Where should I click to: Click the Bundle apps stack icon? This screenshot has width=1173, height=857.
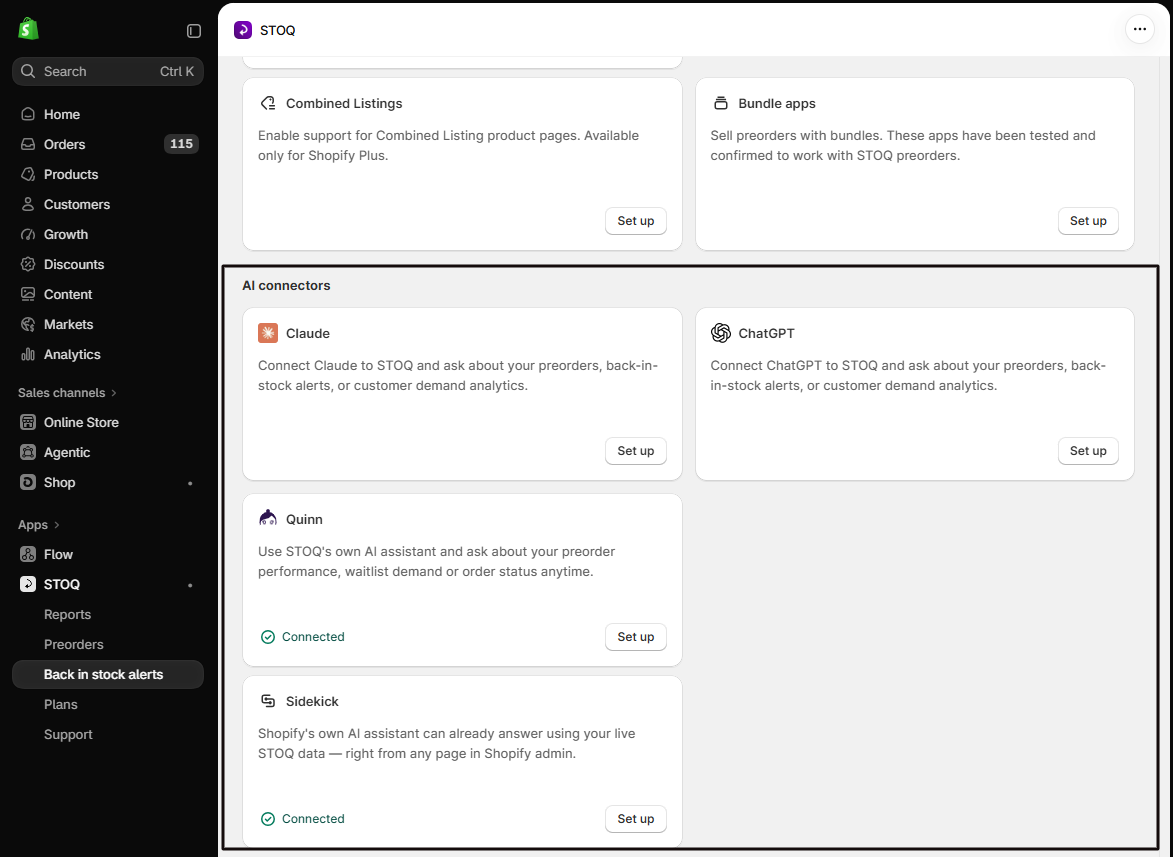coord(720,103)
